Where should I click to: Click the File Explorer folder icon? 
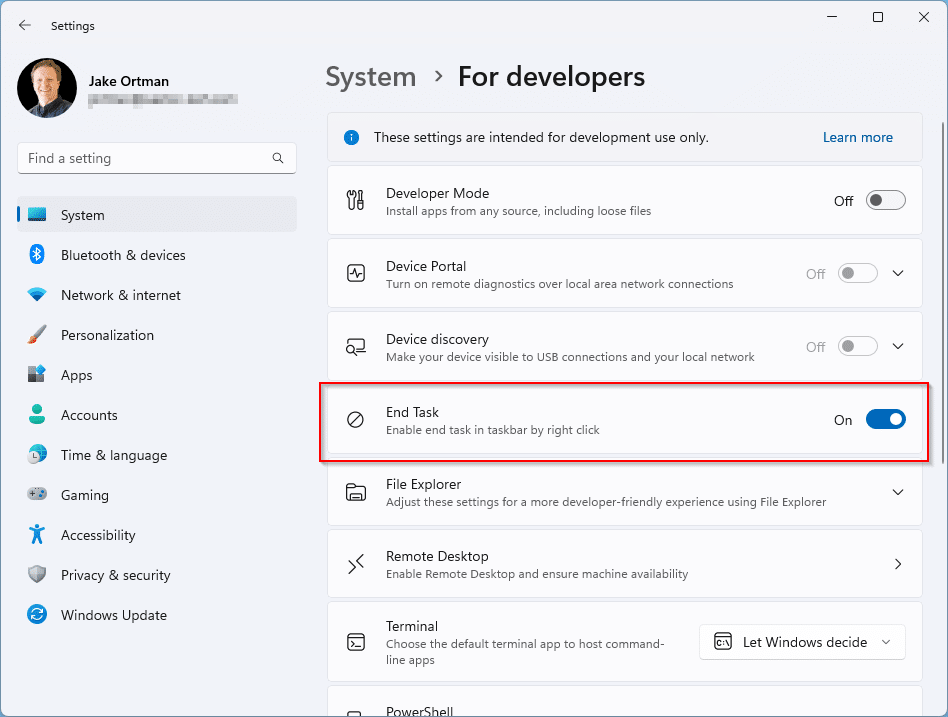[x=356, y=492]
